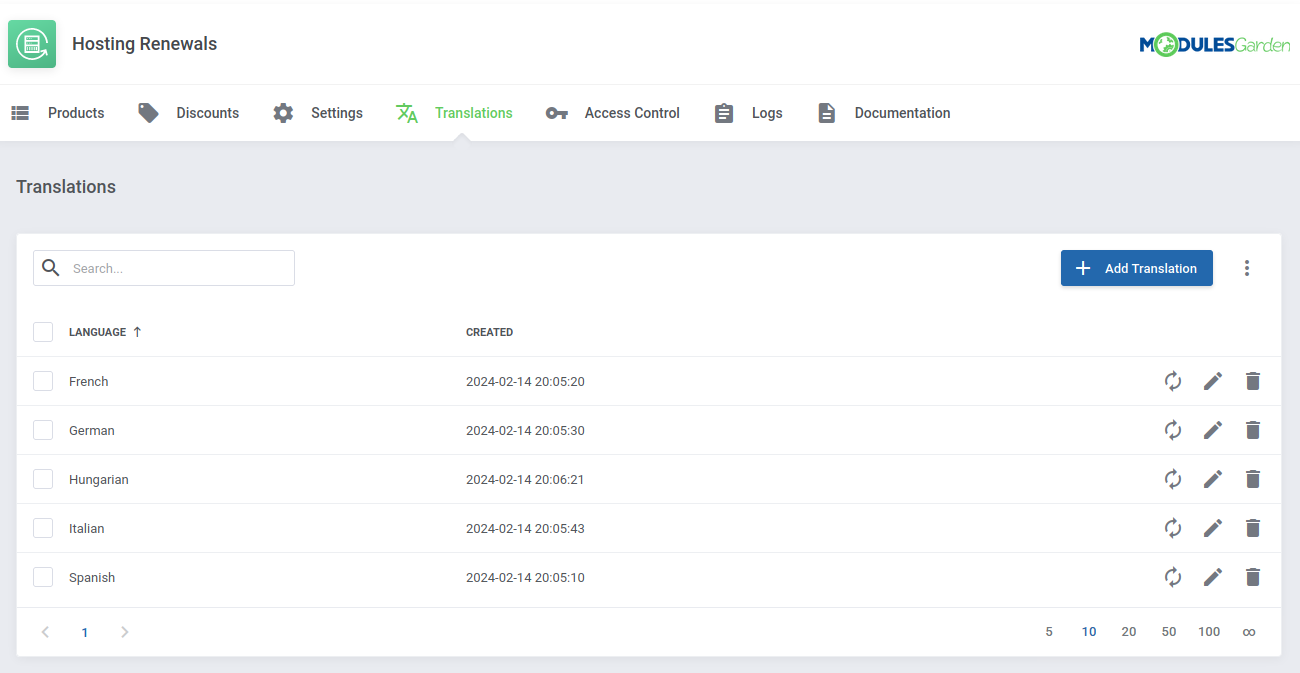Image resolution: width=1300 pixels, height=673 pixels.
Task: Select page number 1
Action: click(85, 632)
